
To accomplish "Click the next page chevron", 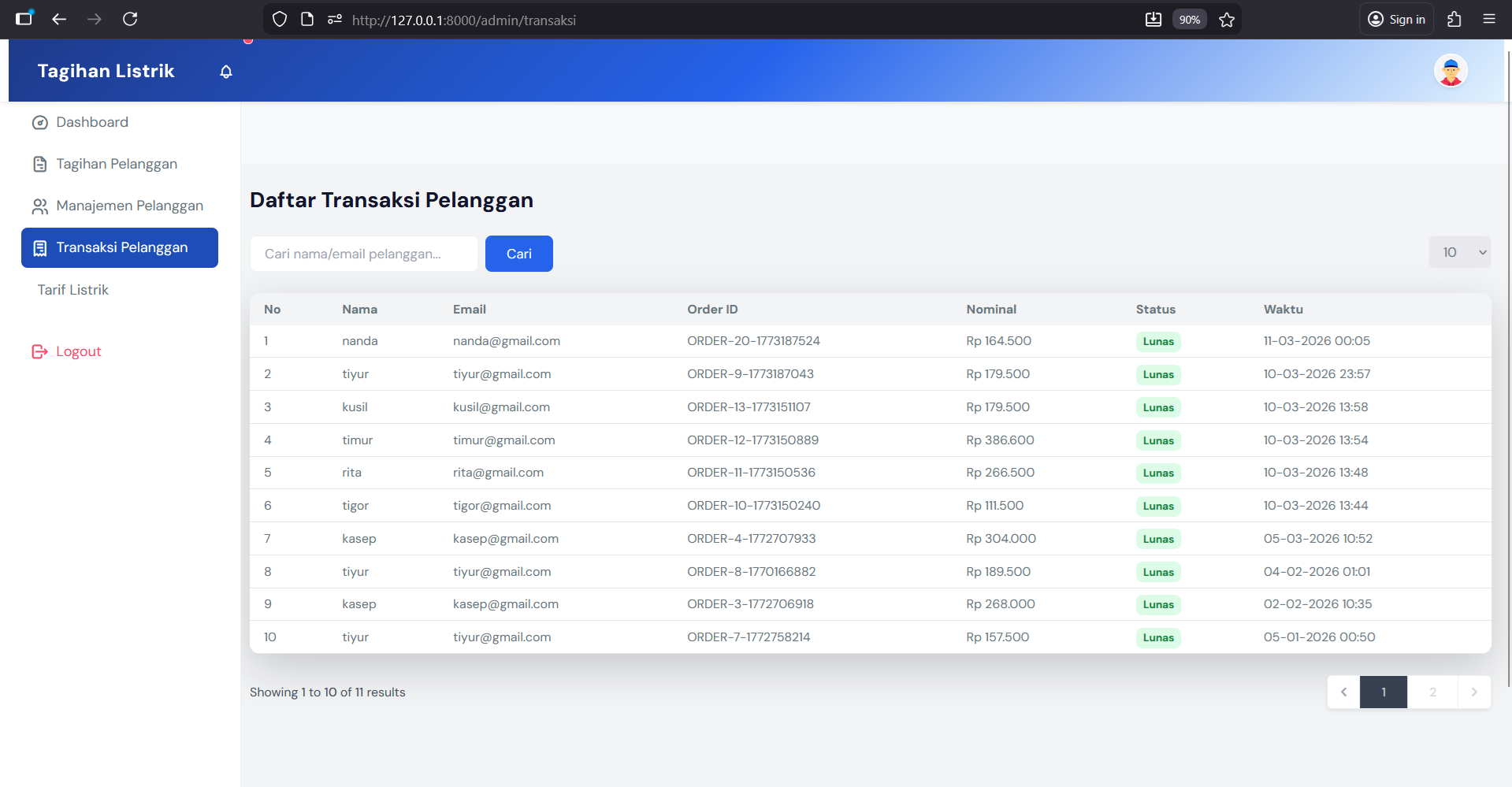I will [1474, 692].
